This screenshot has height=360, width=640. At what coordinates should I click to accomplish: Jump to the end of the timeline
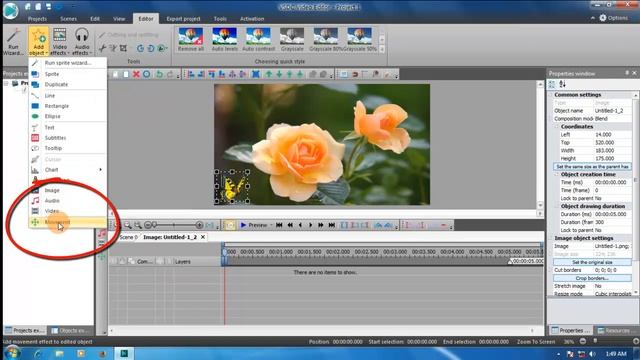332,225
